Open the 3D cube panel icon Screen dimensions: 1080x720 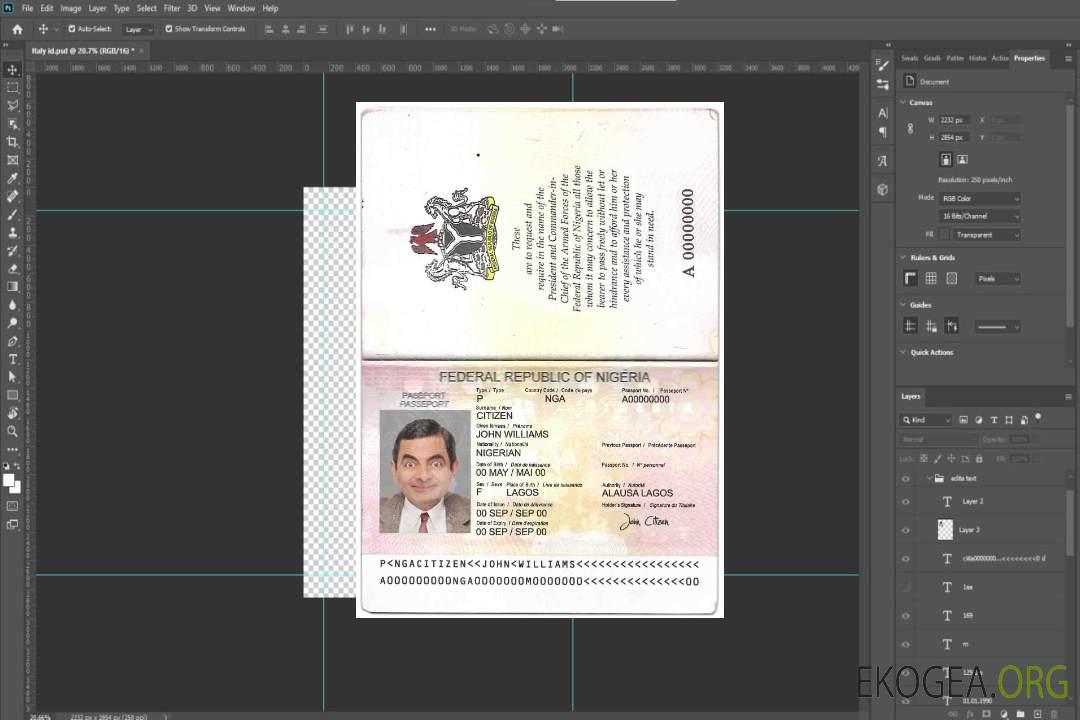point(883,189)
